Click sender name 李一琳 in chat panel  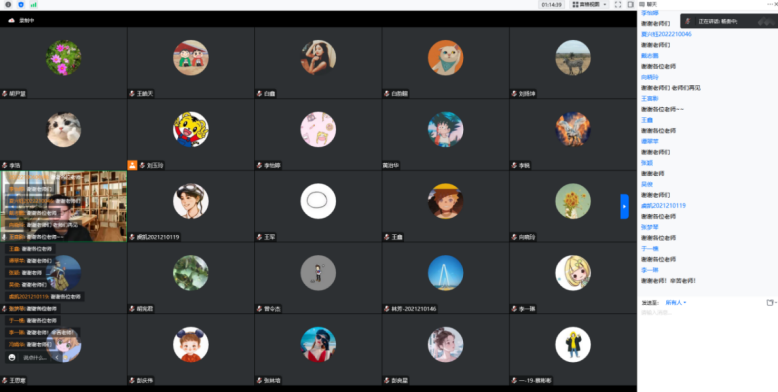pos(649,270)
